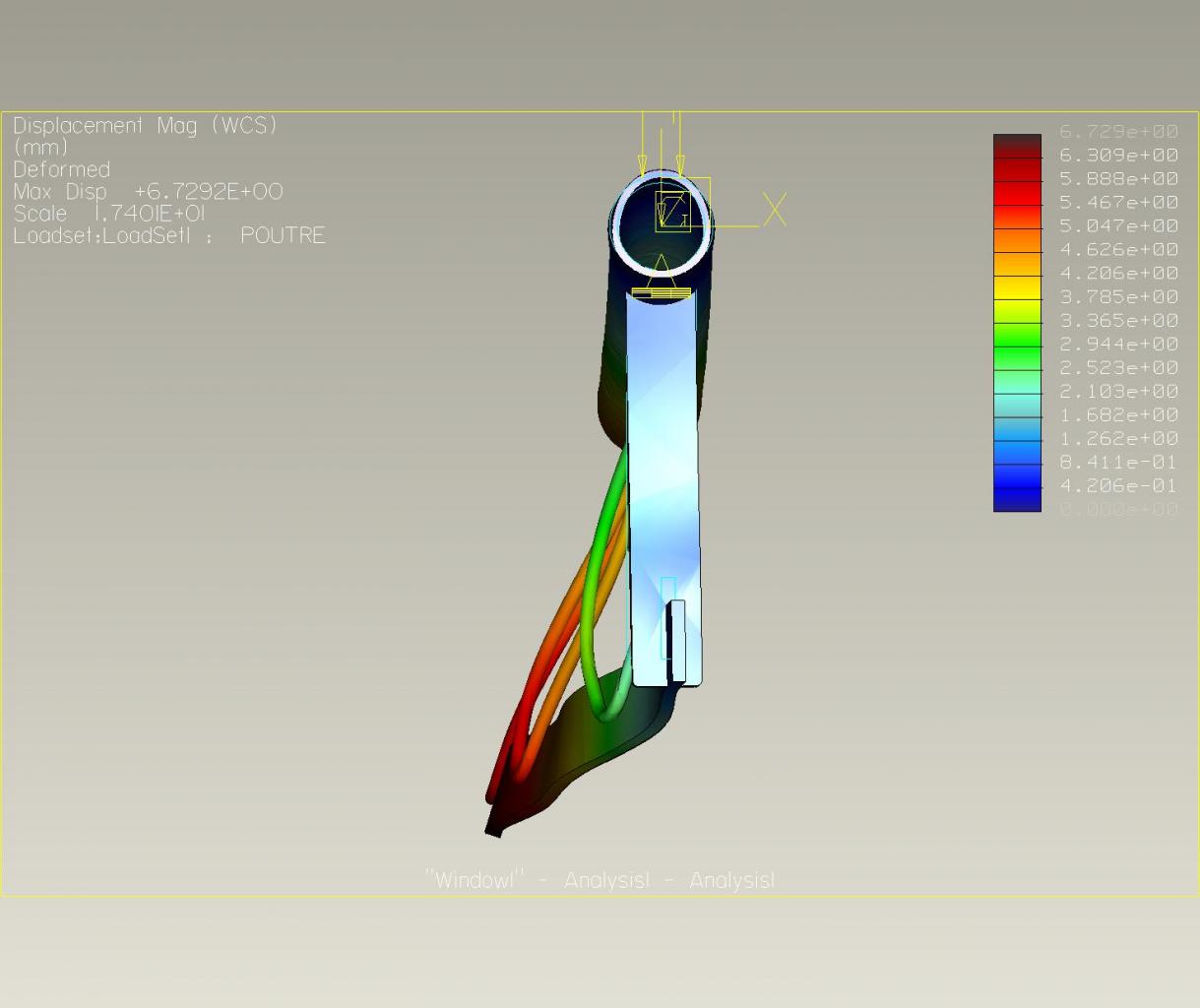The image size is (1200, 1008).
Task: Click the 'Loadset:LoadSet1 : POUTRE' line
Action: pos(168,235)
